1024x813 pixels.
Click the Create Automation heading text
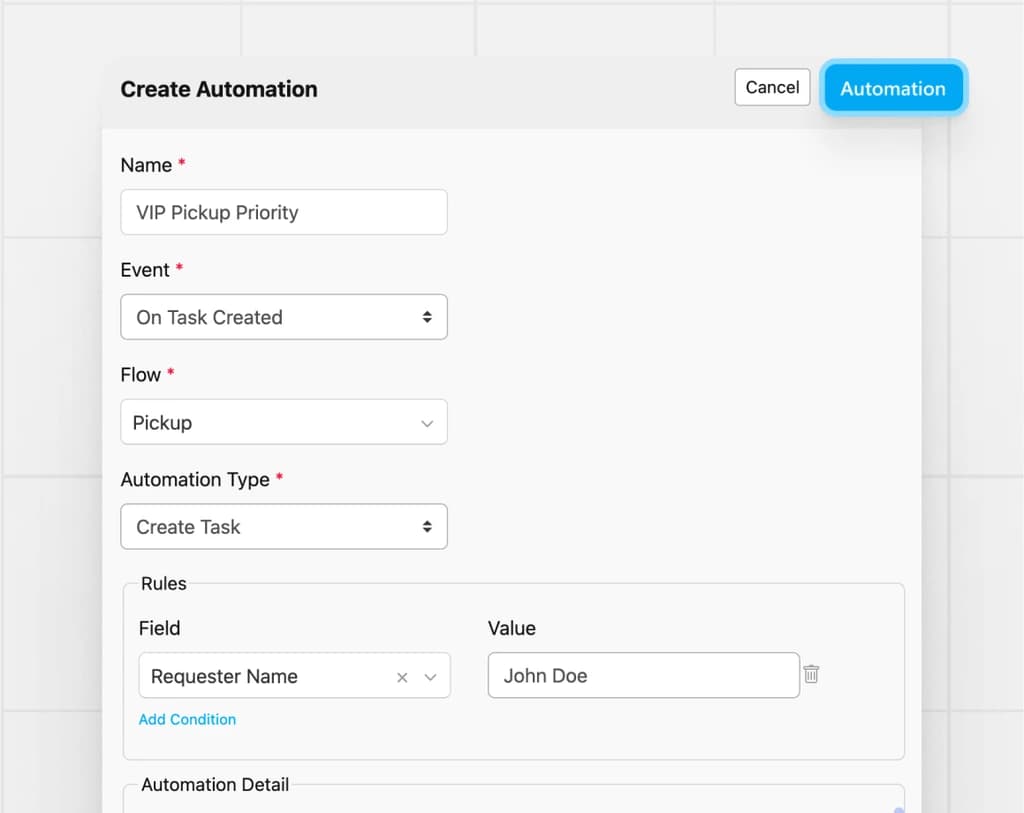click(219, 89)
